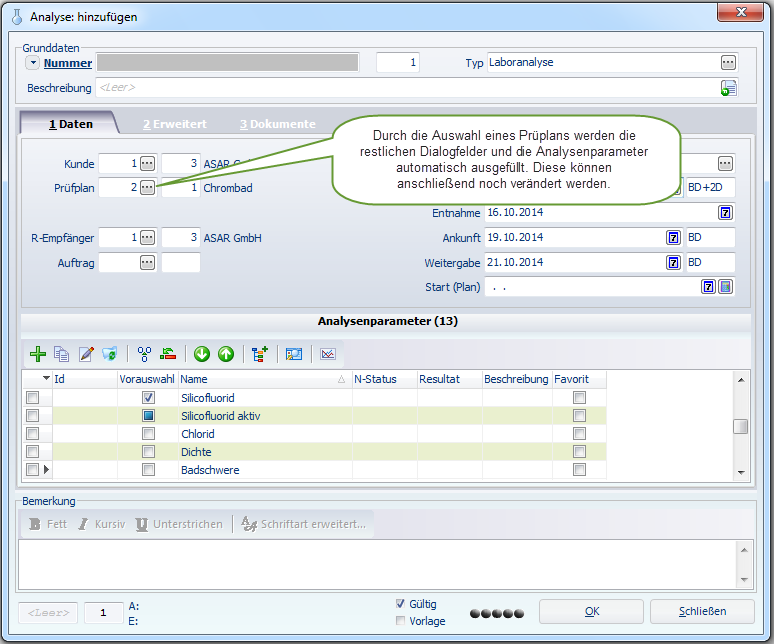Switch to the Erweitert tab
The width and height of the screenshot is (774, 644).
[175, 124]
